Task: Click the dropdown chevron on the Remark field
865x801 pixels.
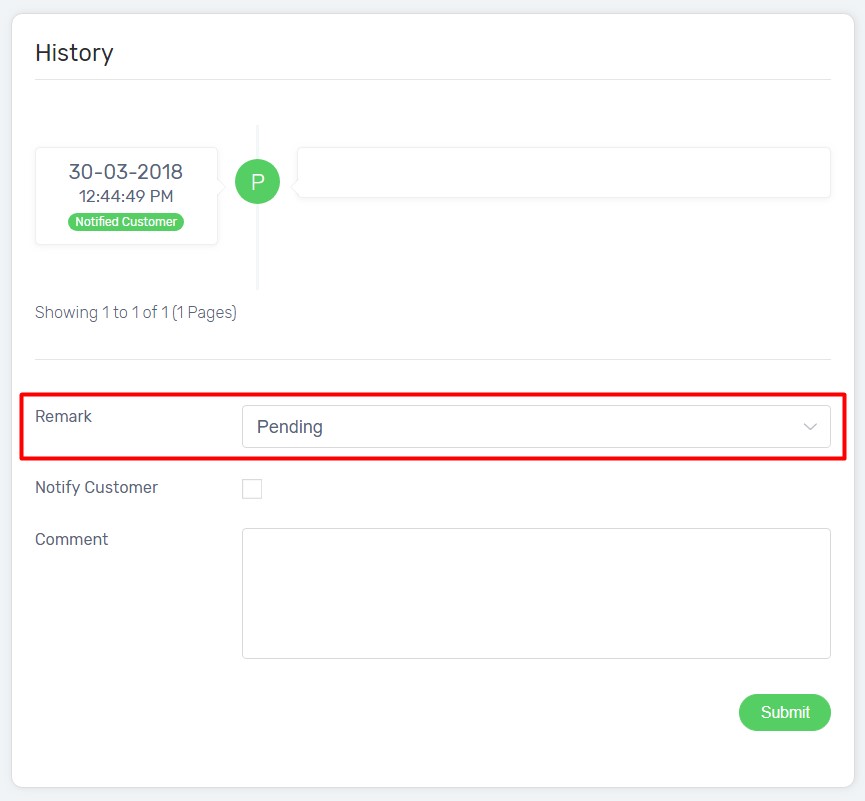Action: point(810,426)
